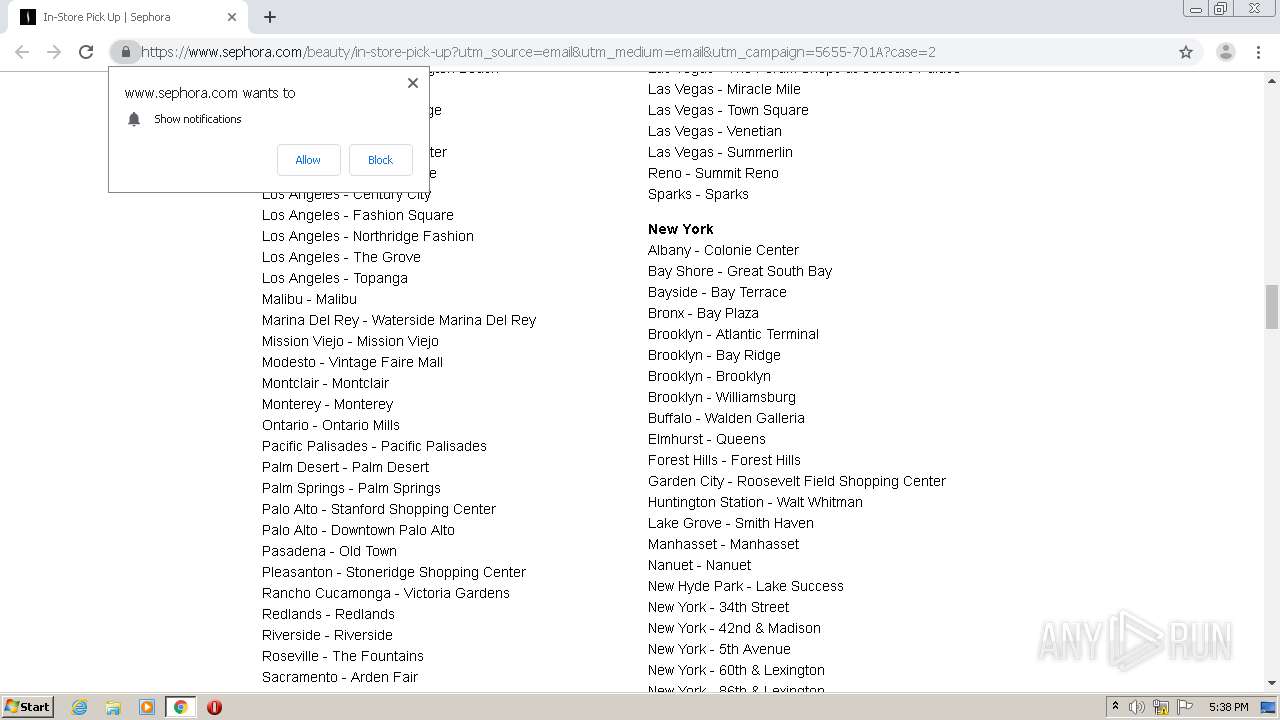Open Rancho Cucamonga - Victoria Gardens
Image resolution: width=1280 pixels, height=720 pixels.
coord(386,593)
